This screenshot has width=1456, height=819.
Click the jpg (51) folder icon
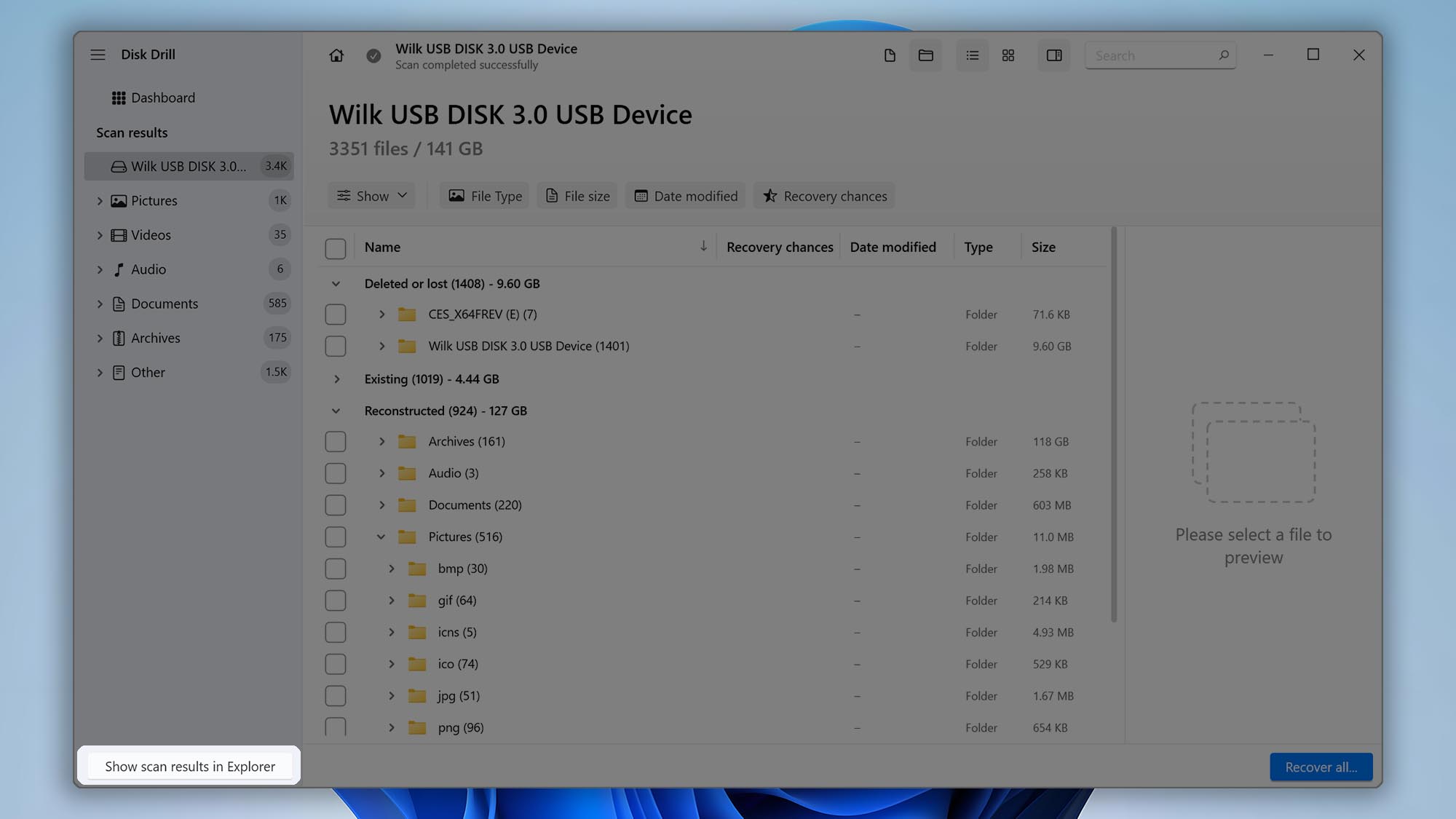point(417,696)
